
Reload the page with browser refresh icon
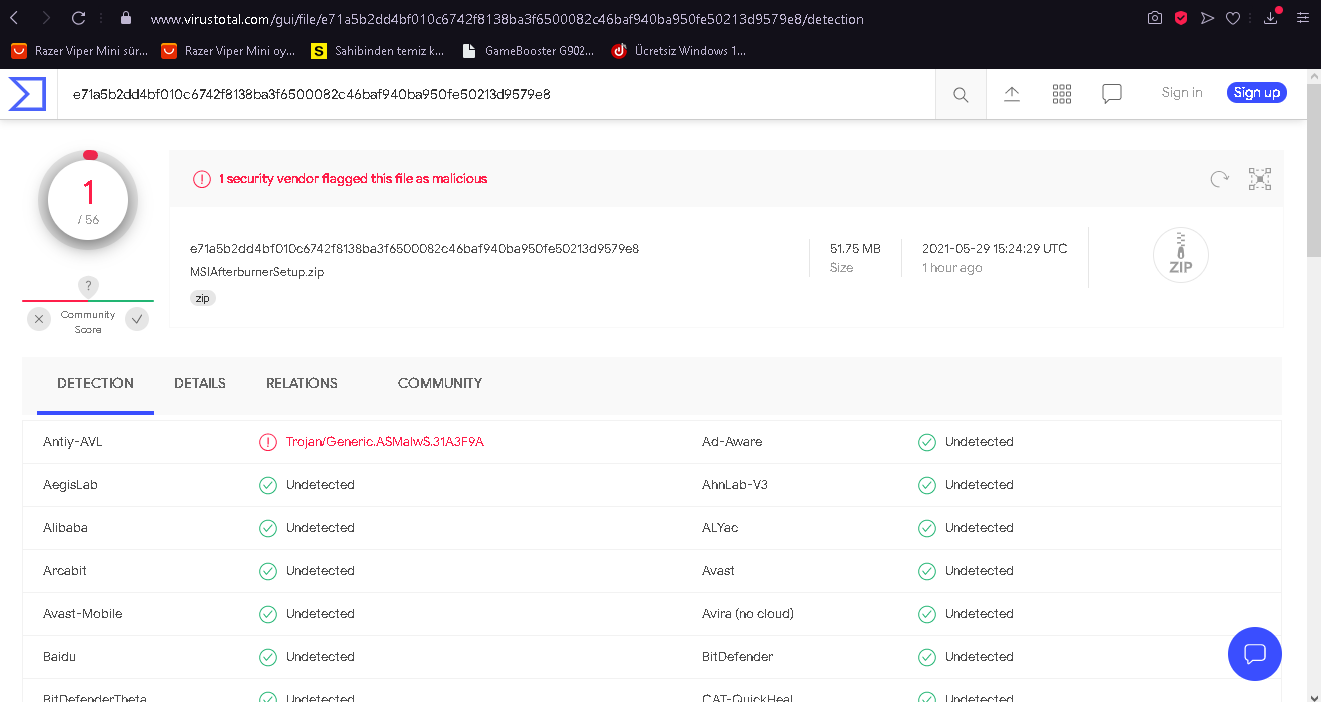pyautogui.click(x=78, y=18)
